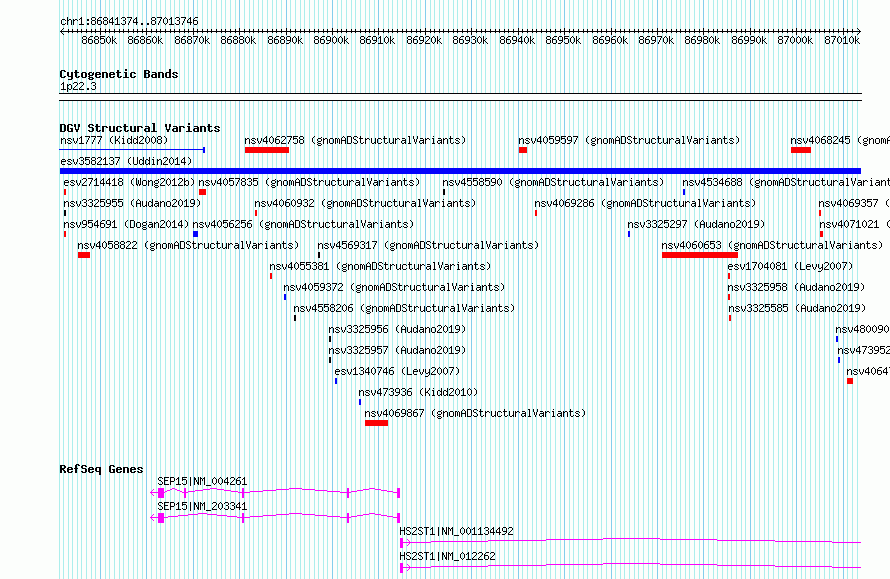The image size is (890, 579).
Task: Click the Cytogenetic Bands track title
Action: [119, 74]
